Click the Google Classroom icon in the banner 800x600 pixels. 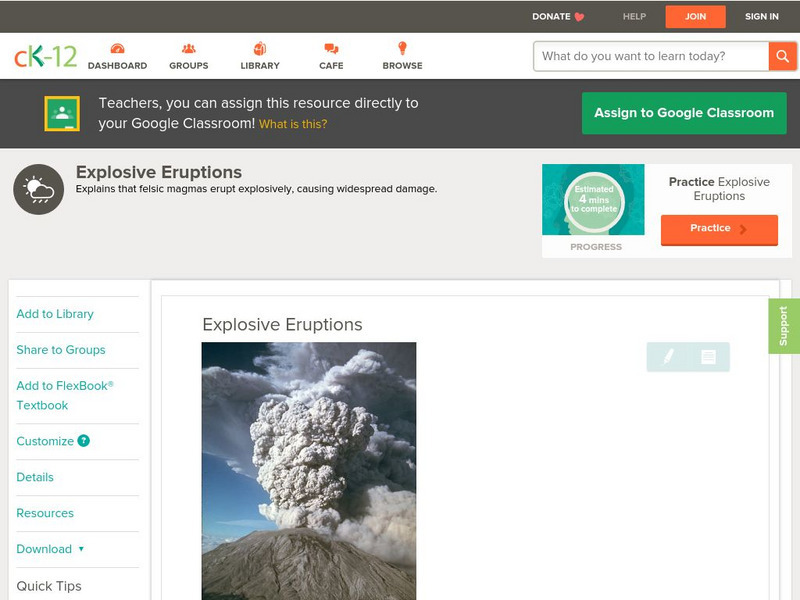63,113
